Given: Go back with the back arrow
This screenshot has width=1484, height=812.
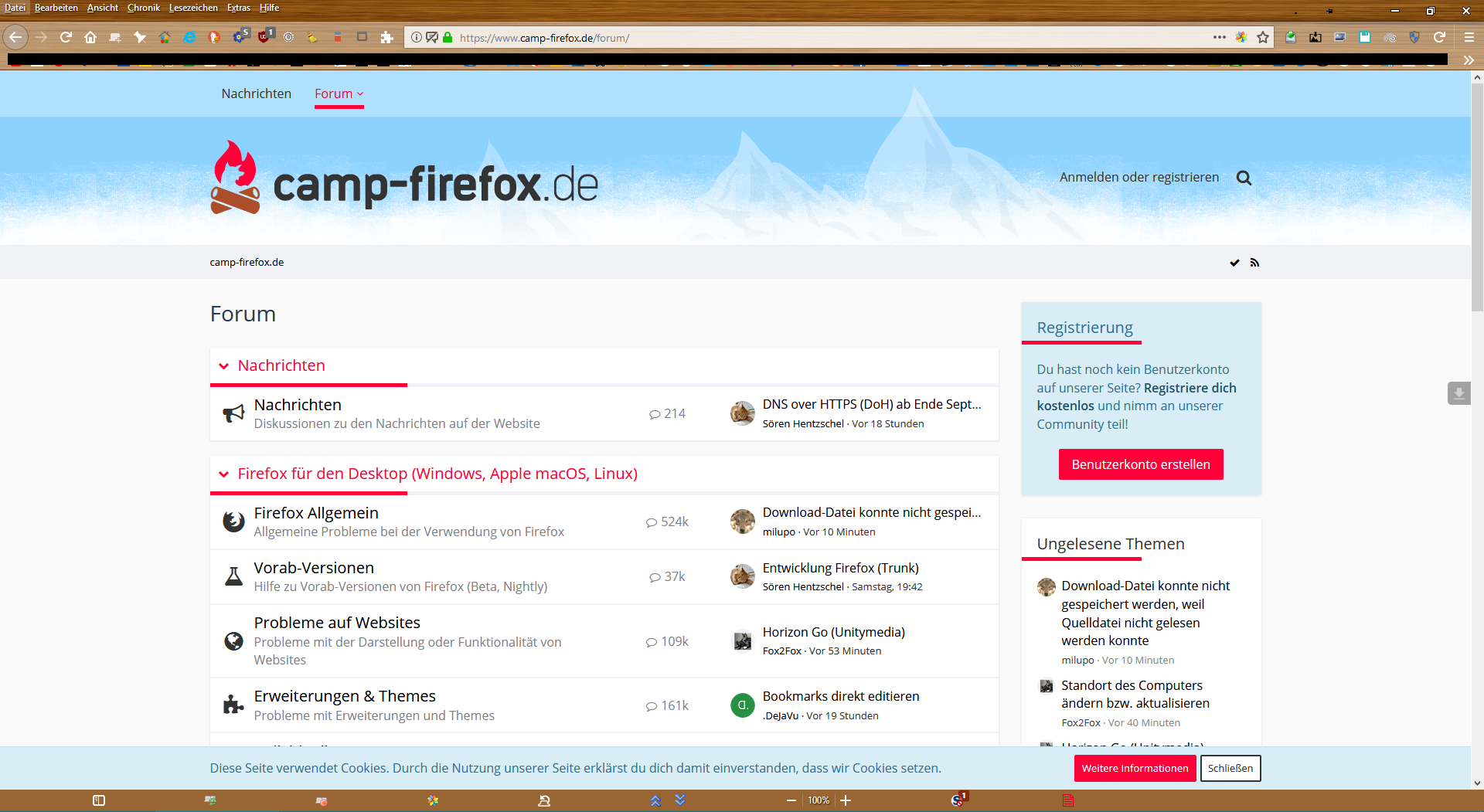Looking at the screenshot, I should [x=15, y=37].
